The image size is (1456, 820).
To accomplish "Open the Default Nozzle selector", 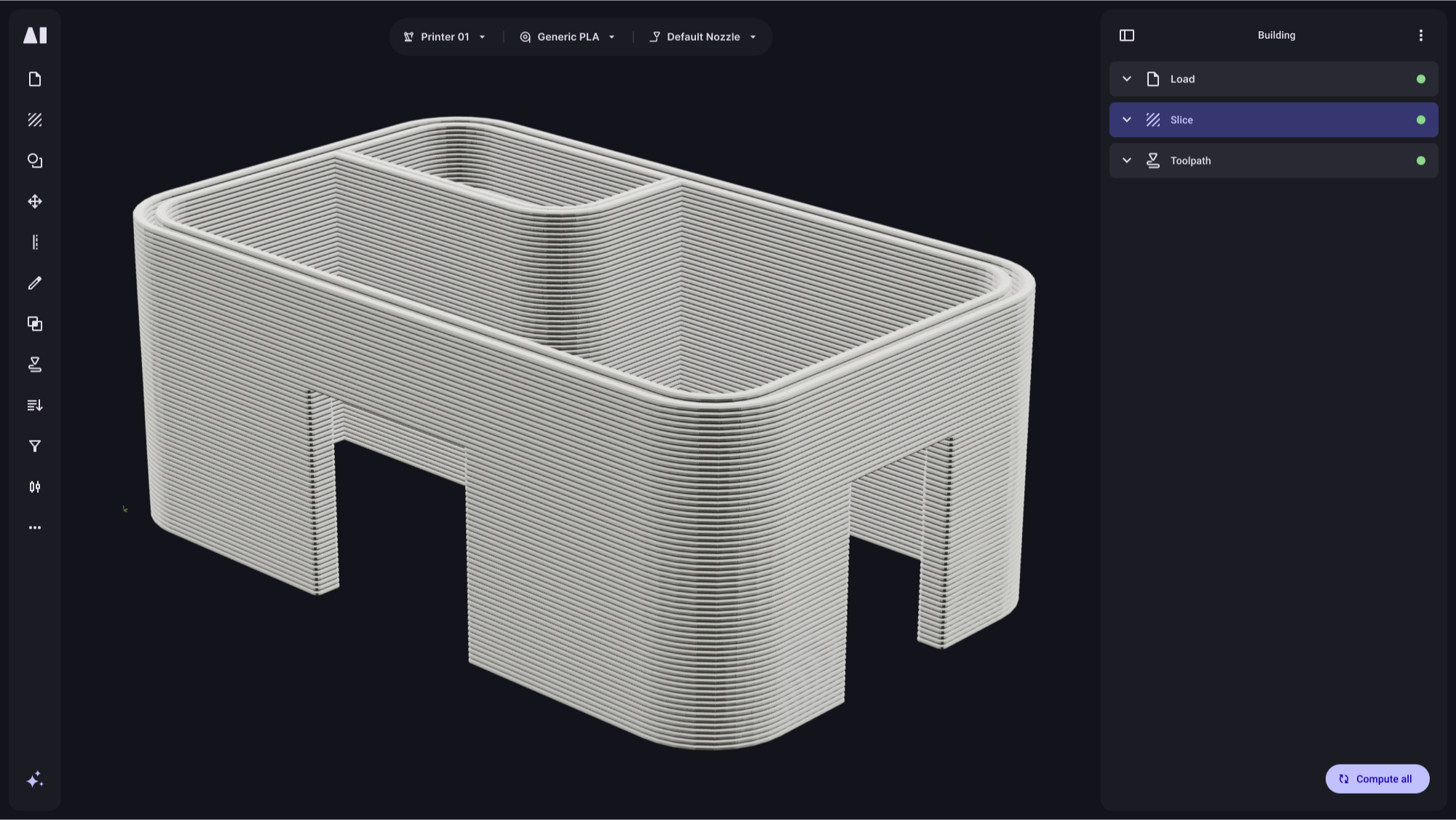I will (703, 36).
